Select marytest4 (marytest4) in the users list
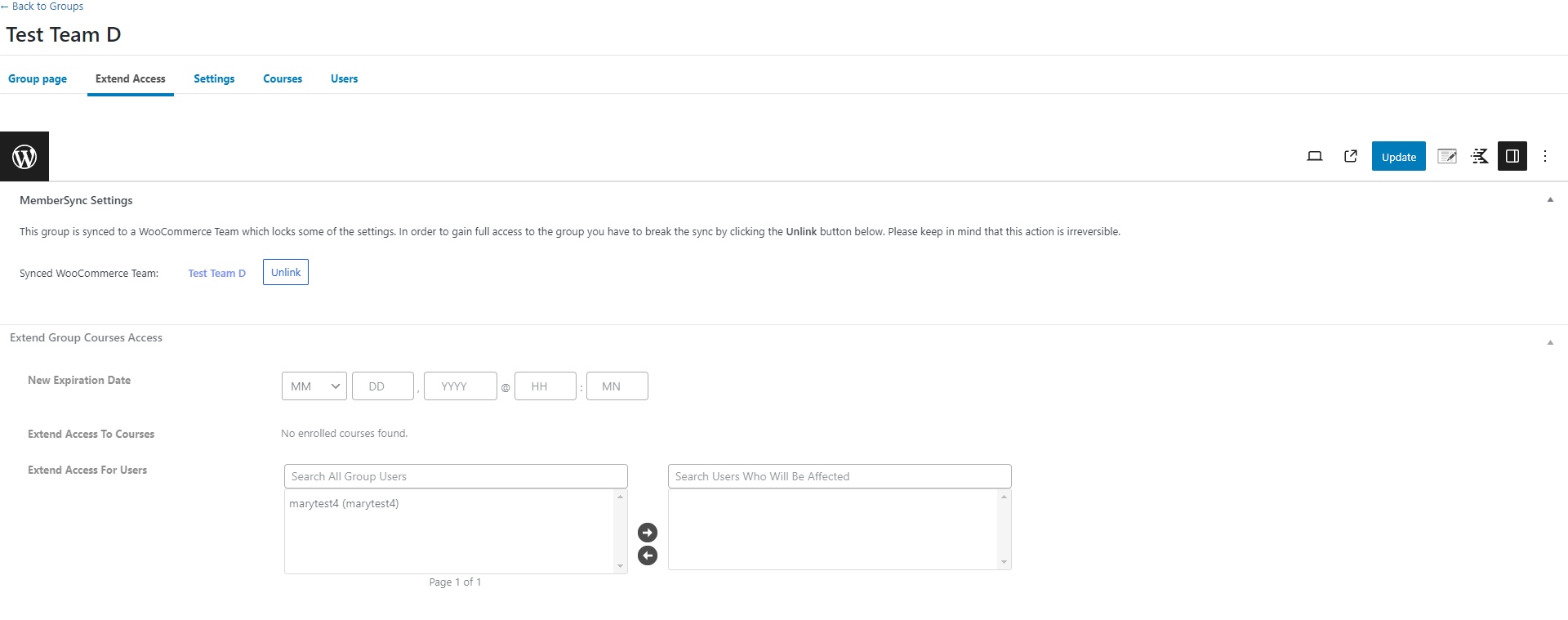Viewport: 1568px width, 620px height. click(x=344, y=504)
